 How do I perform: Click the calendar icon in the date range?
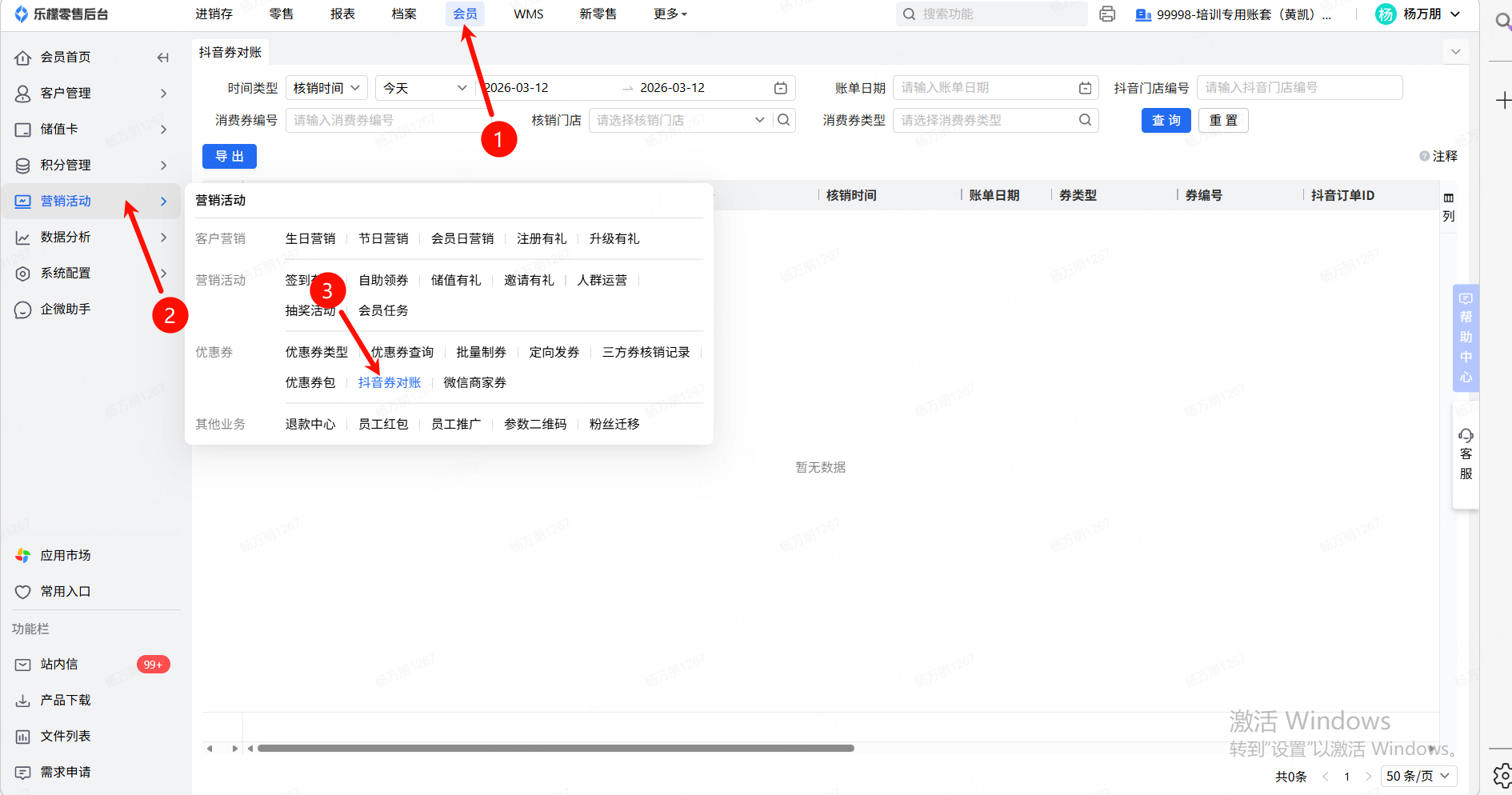pyautogui.click(x=781, y=88)
